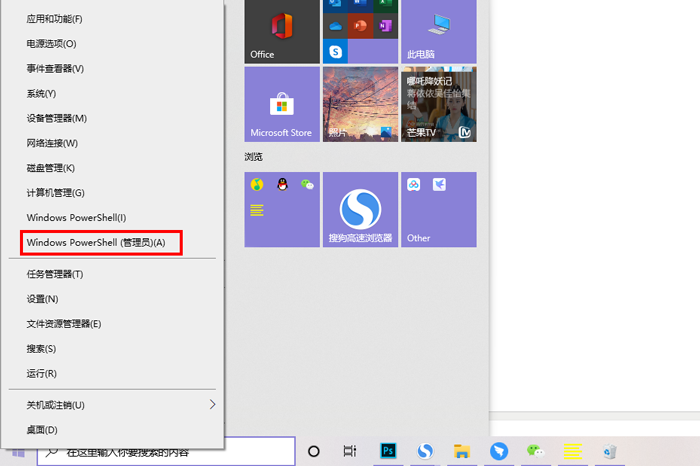Launch the 搜狗高速浏览器 tile

(360, 209)
